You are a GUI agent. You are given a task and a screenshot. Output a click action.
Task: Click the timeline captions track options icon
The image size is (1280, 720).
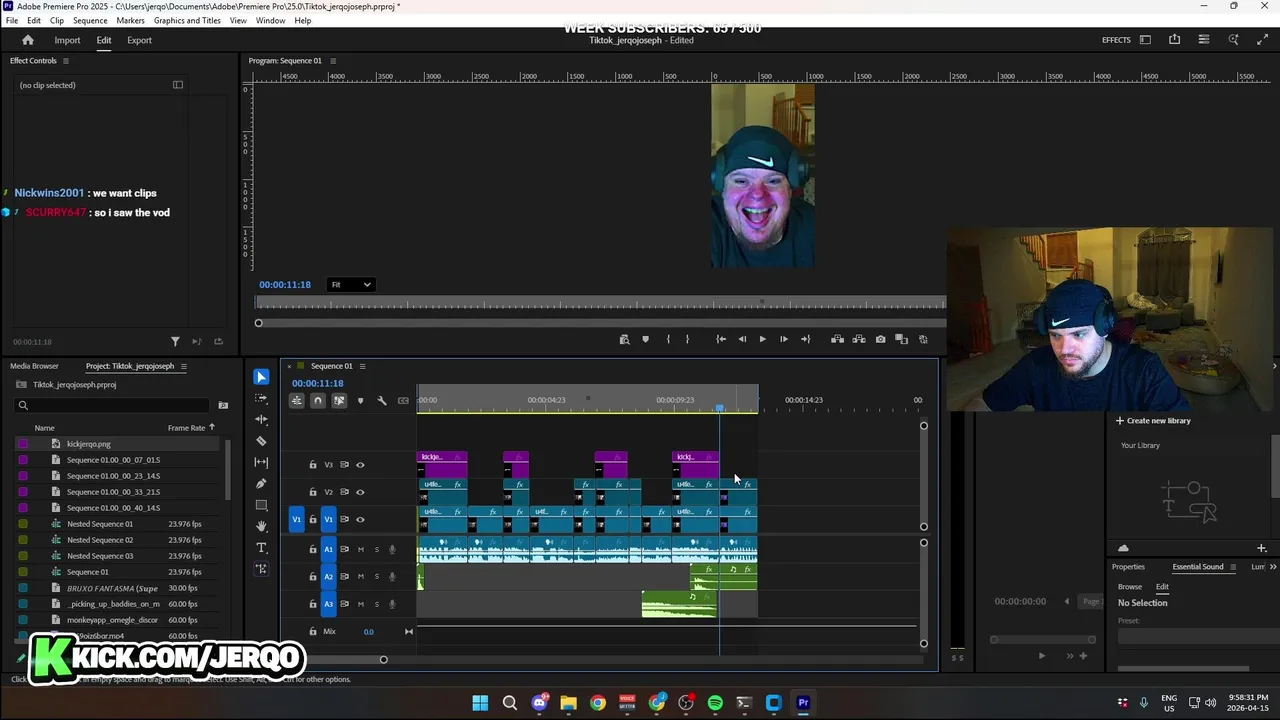click(x=403, y=401)
